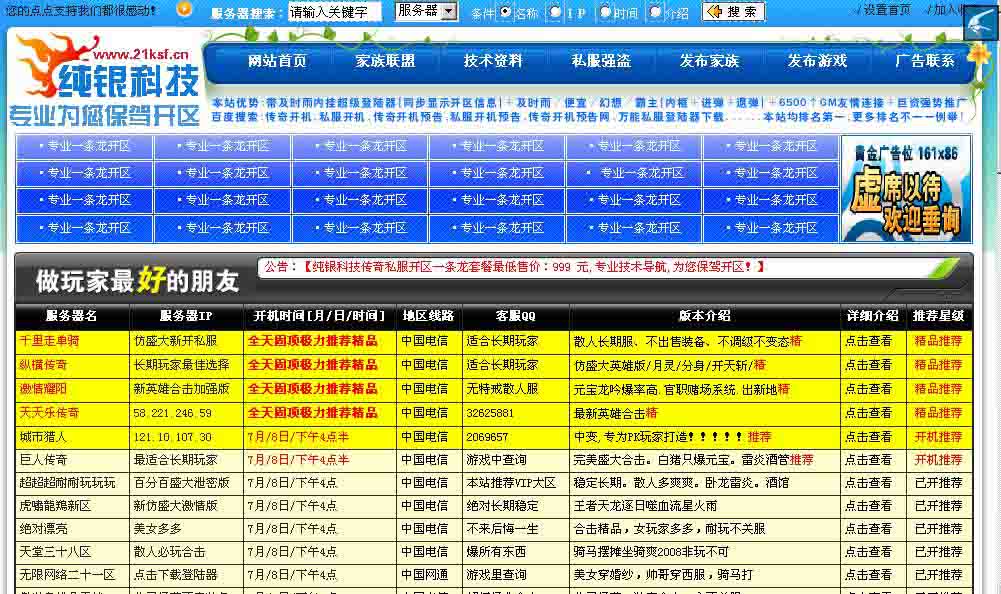Open the 技术资料 navigation tab
The height and width of the screenshot is (594, 1001).
(491, 60)
